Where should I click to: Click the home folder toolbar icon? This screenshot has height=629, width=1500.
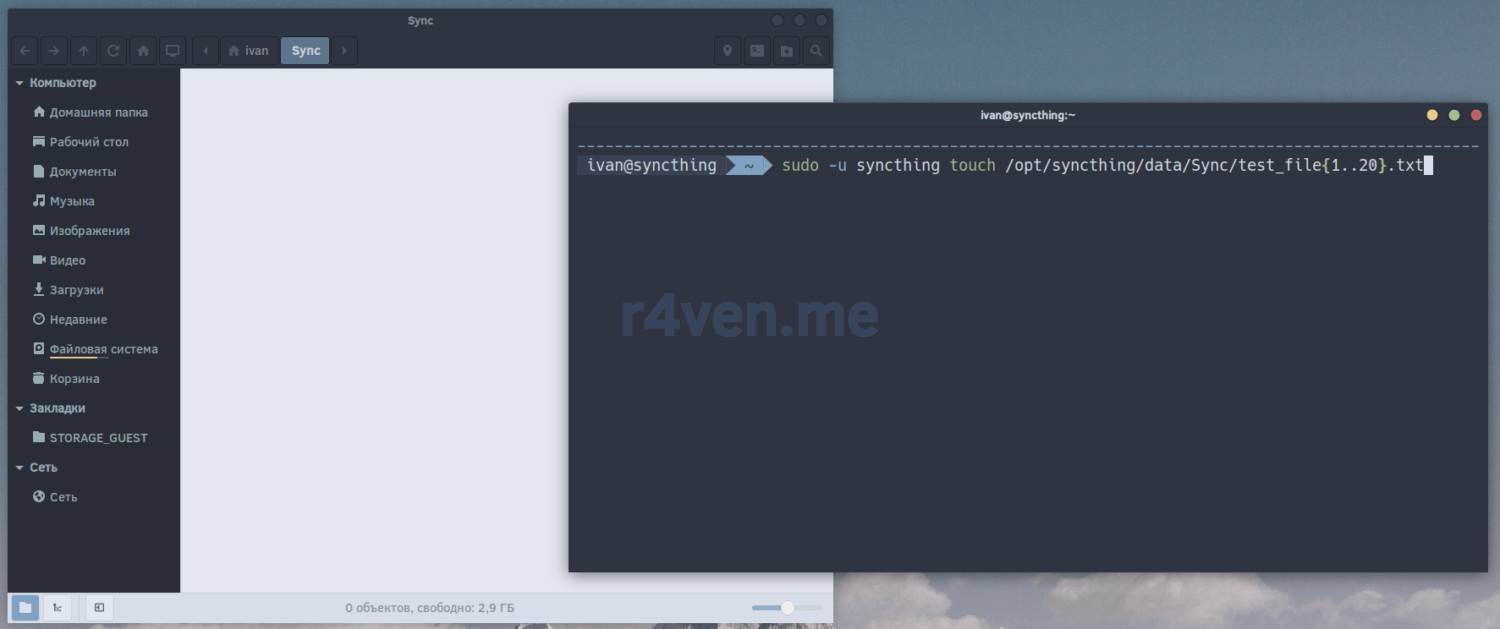(x=143, y=51)
